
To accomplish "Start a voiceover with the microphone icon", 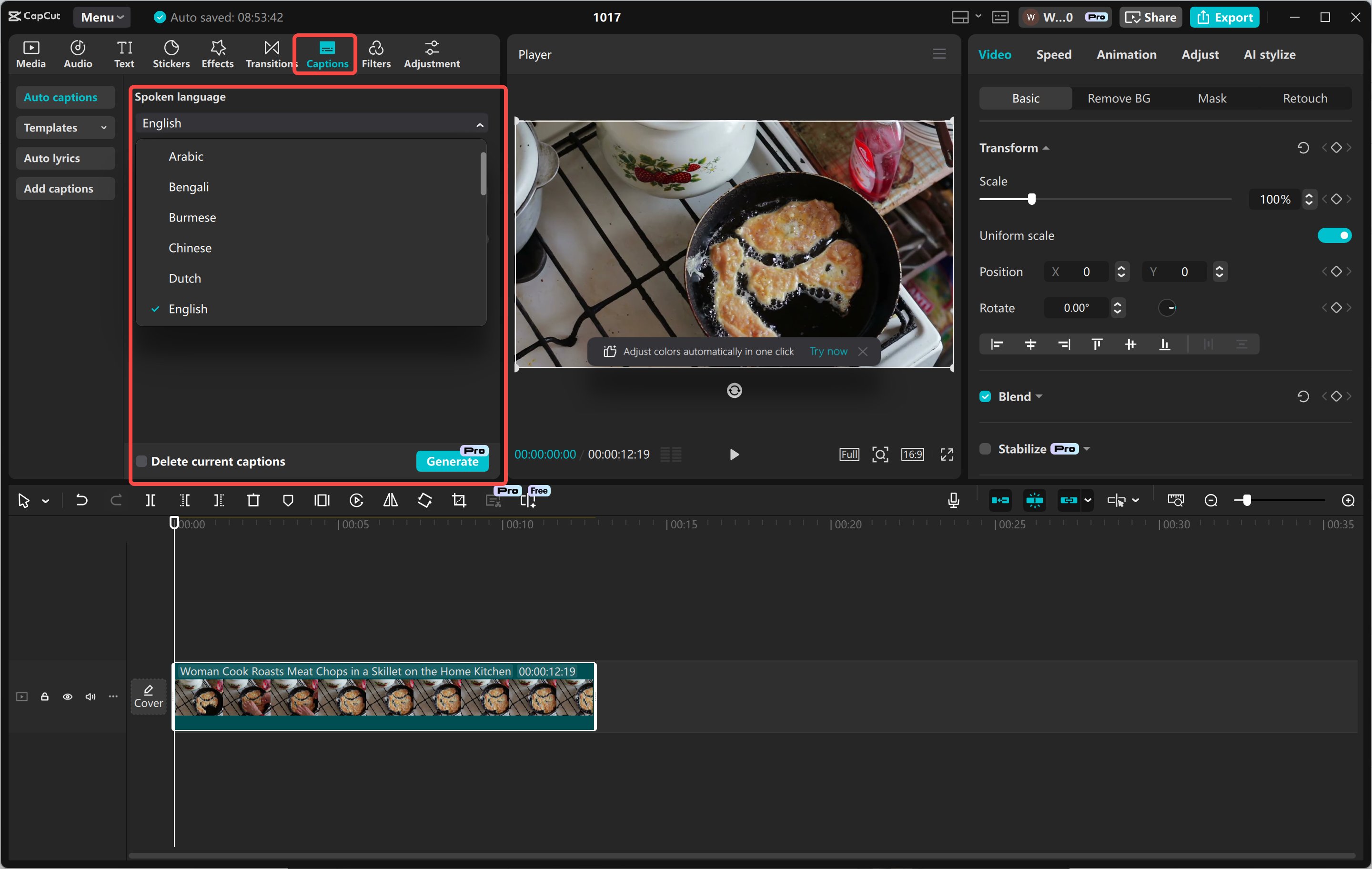I will coord(953,500).
